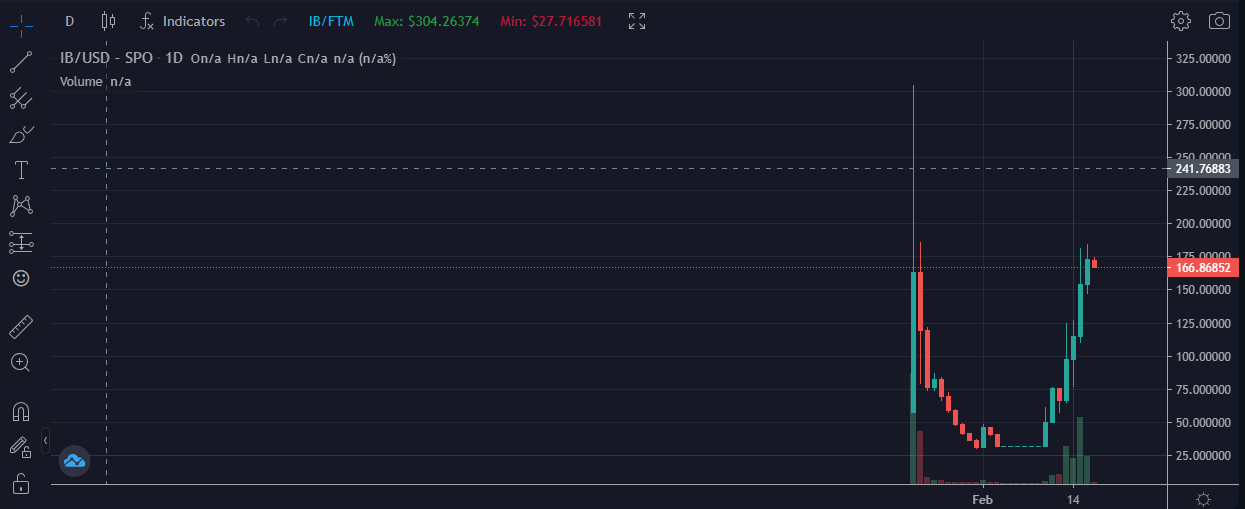
Task: Take a chart snapshot with camera
Action: tap(1219, 21)
